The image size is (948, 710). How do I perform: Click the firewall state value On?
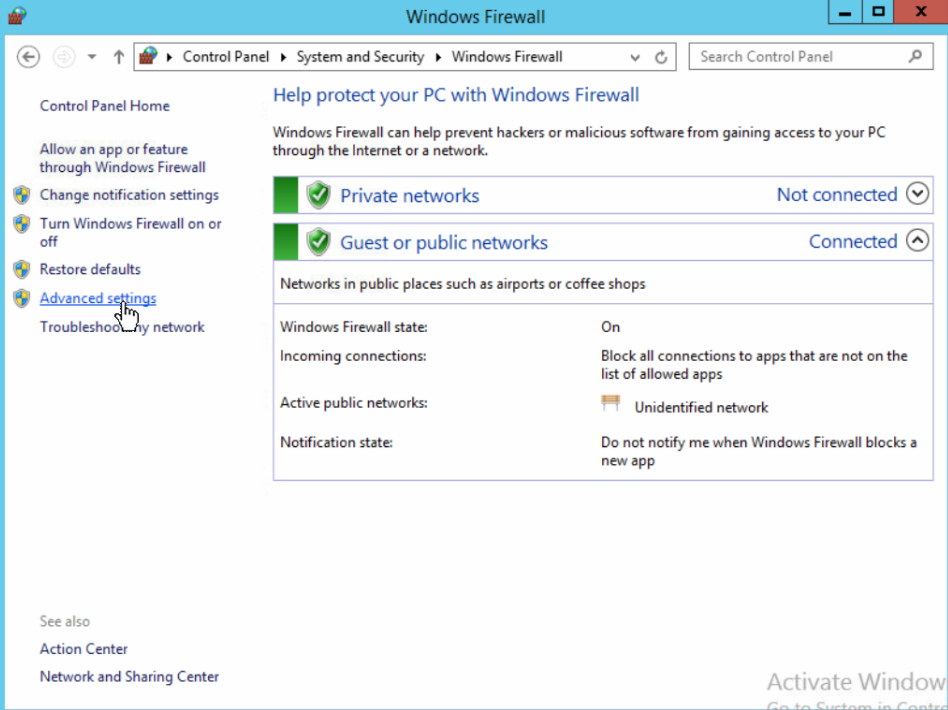click(610, 327)
